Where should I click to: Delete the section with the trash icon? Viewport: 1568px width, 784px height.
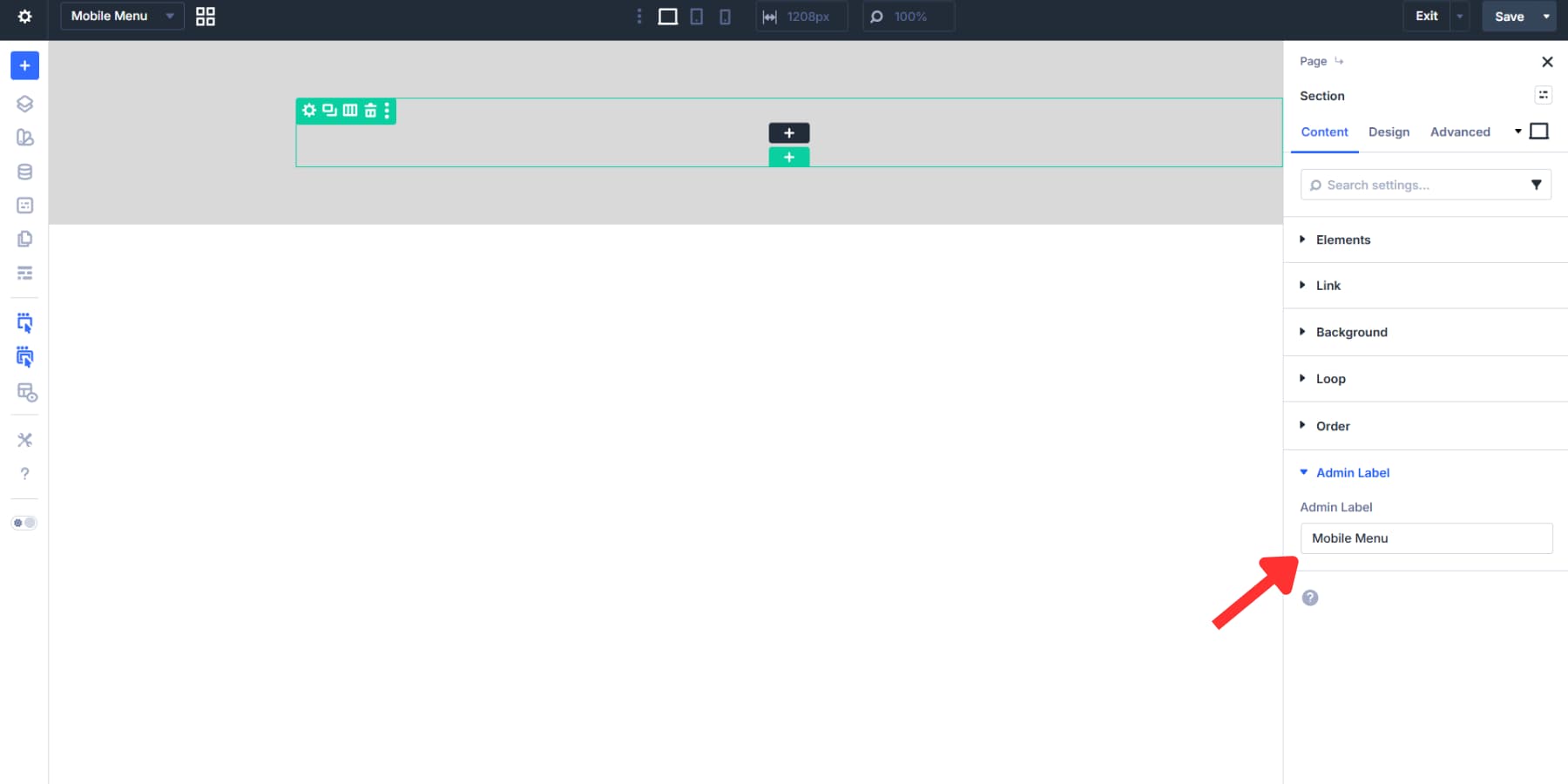369,111
